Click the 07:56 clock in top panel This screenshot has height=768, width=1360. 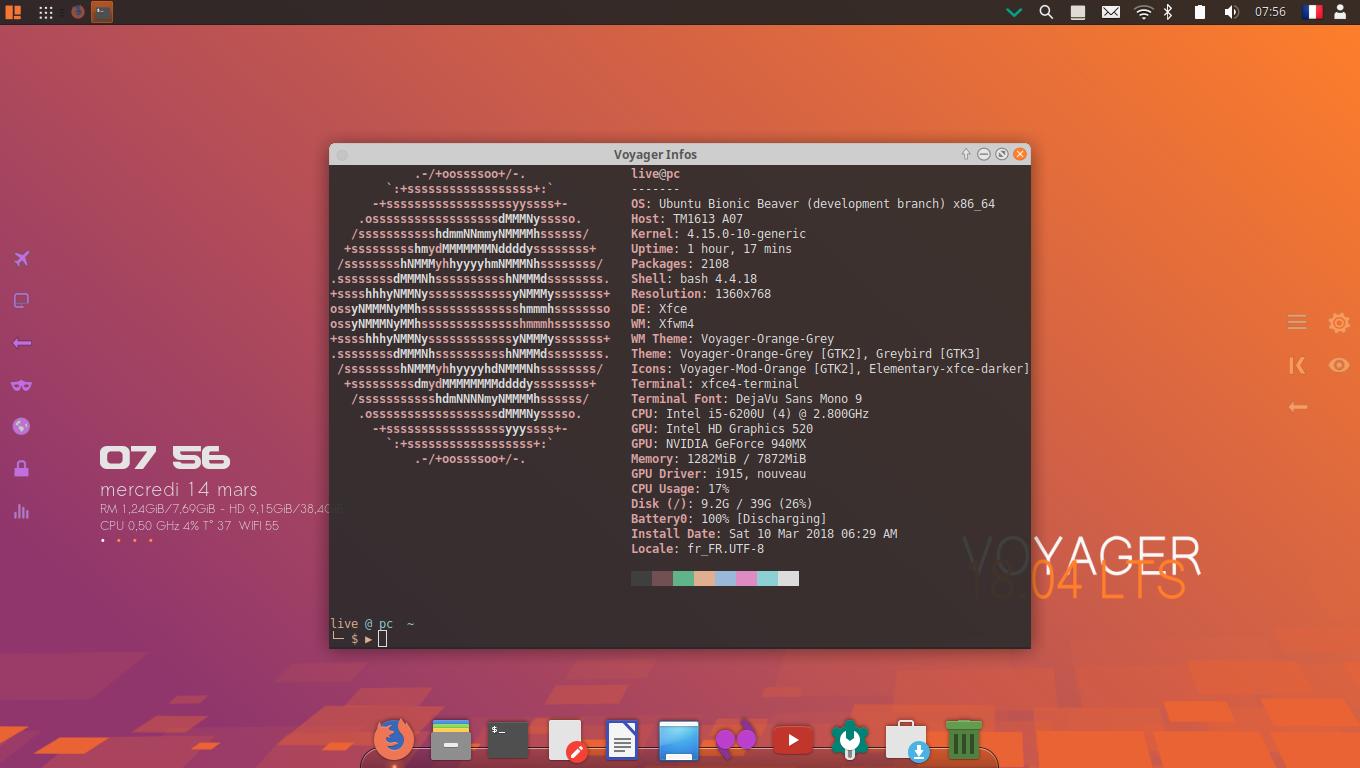tap(1270, 12)
